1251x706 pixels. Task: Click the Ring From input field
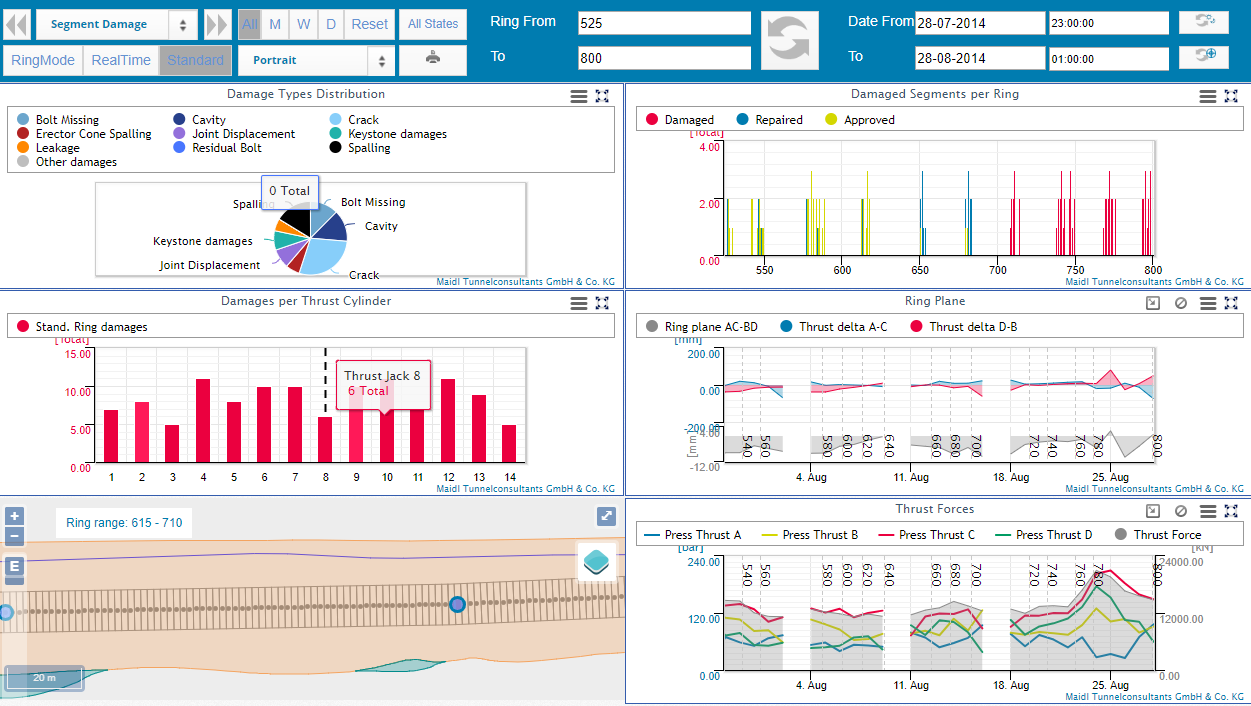point(664,23)
